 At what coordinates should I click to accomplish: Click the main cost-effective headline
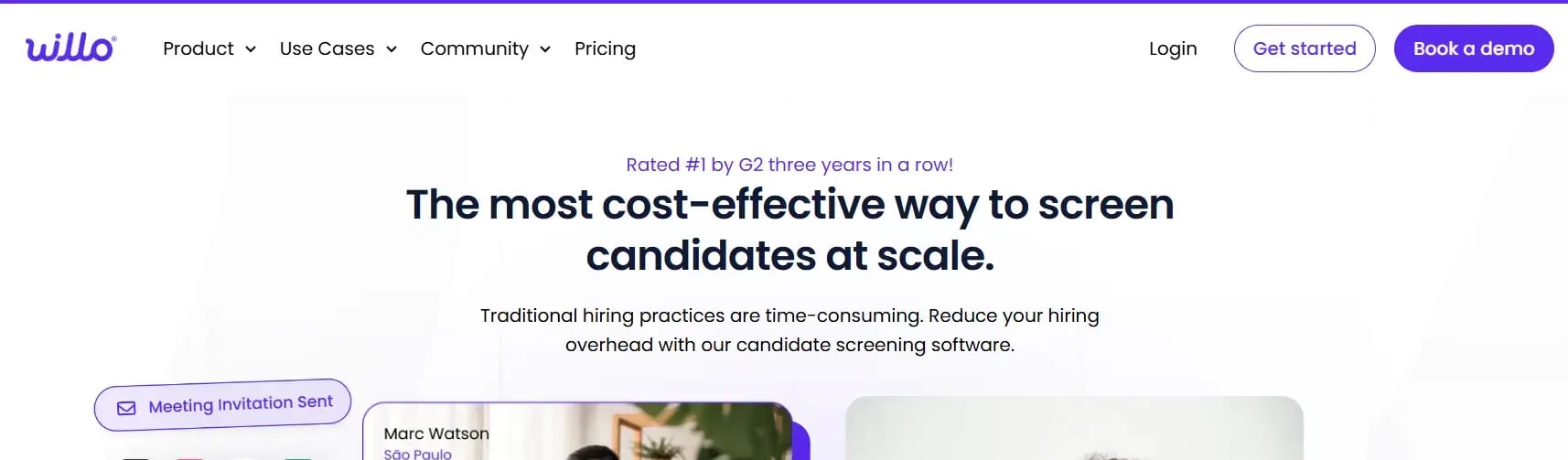[789, 230]
